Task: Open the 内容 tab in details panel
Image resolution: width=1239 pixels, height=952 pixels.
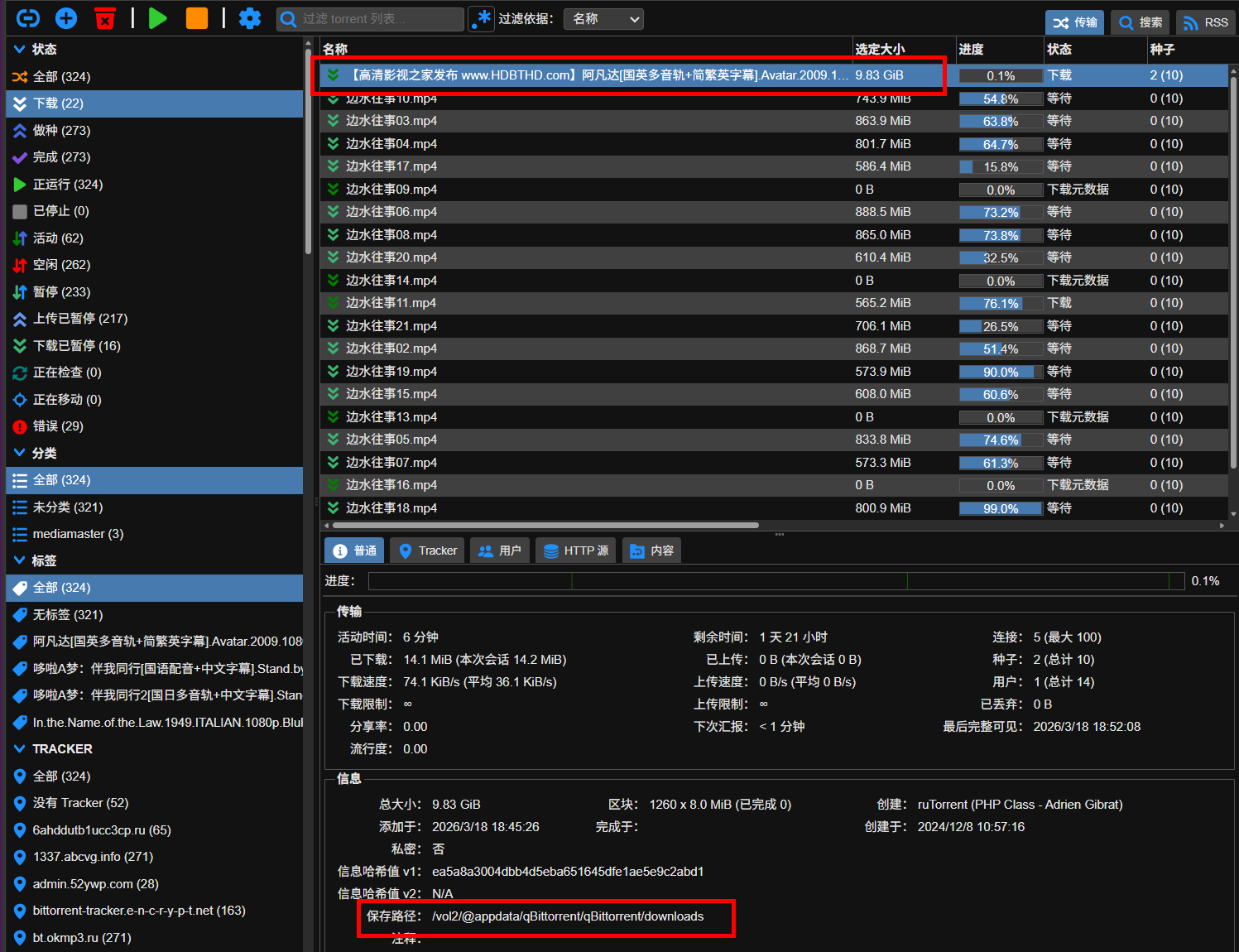Action: point(651,551)
